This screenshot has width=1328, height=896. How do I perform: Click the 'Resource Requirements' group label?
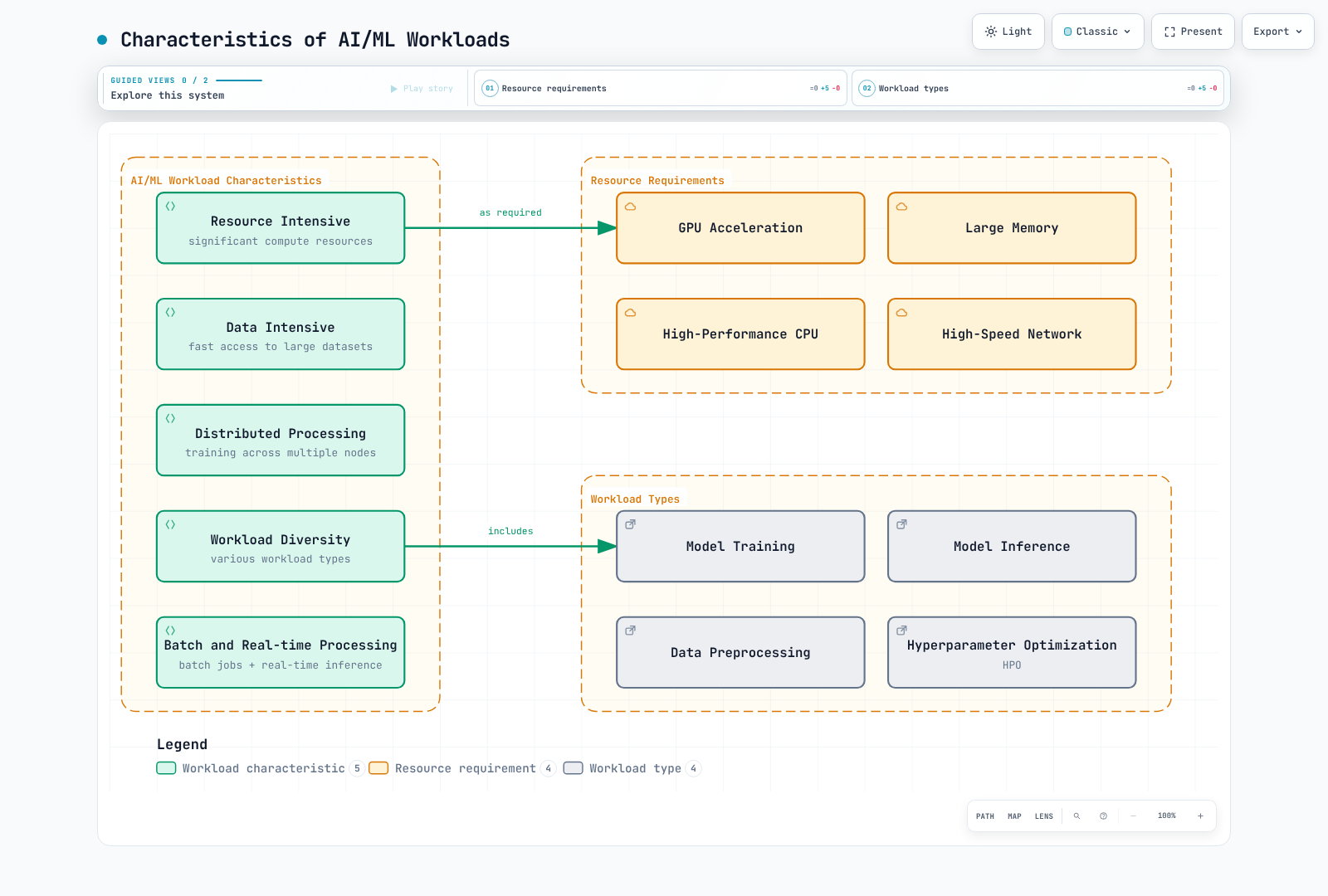[x=657, y=181]
